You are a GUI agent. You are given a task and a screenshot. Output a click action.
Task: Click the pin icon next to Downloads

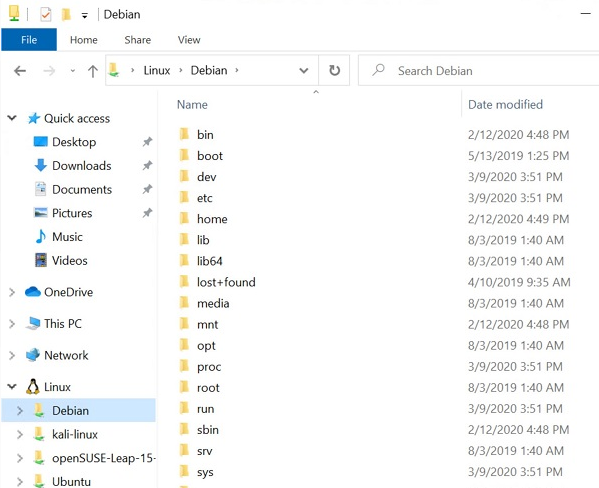coord(147,166)
